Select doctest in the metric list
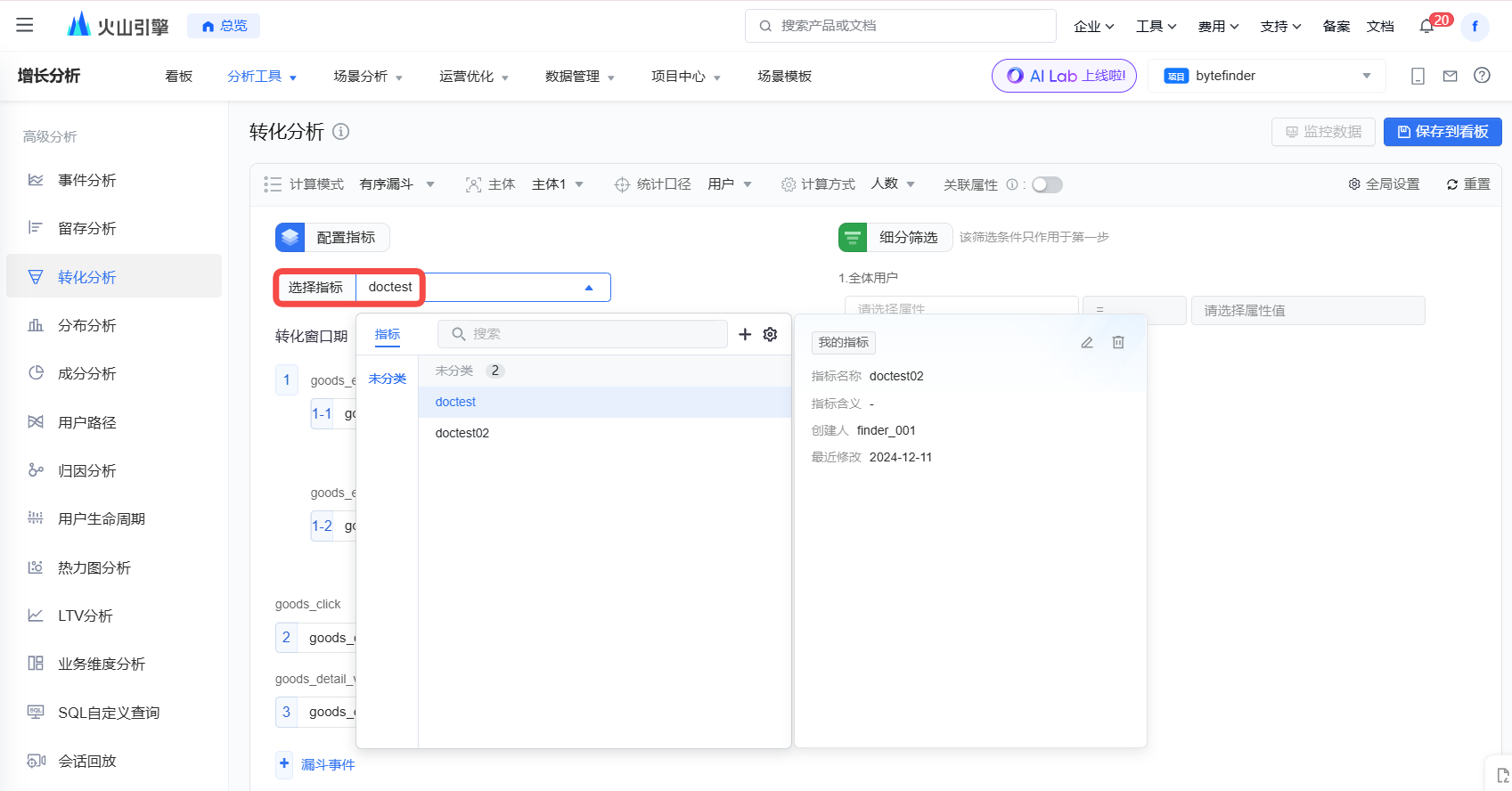This screenshot has width=1512, height=791. [605, 402]
